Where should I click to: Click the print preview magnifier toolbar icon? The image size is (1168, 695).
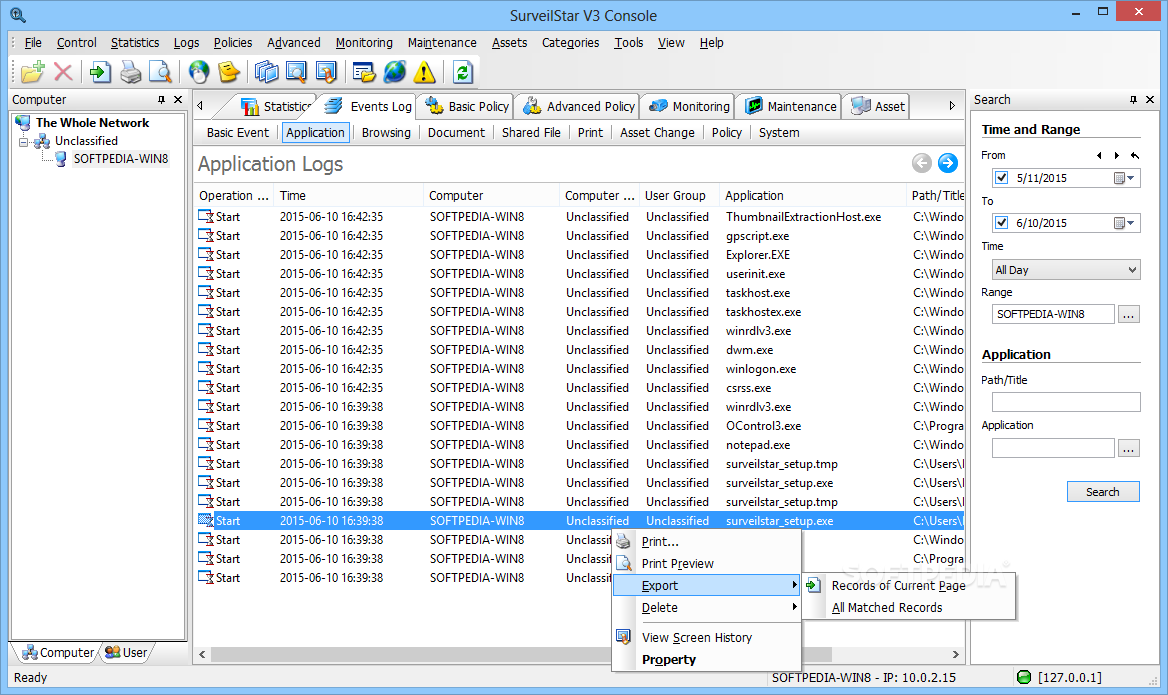tap(160, 72)
